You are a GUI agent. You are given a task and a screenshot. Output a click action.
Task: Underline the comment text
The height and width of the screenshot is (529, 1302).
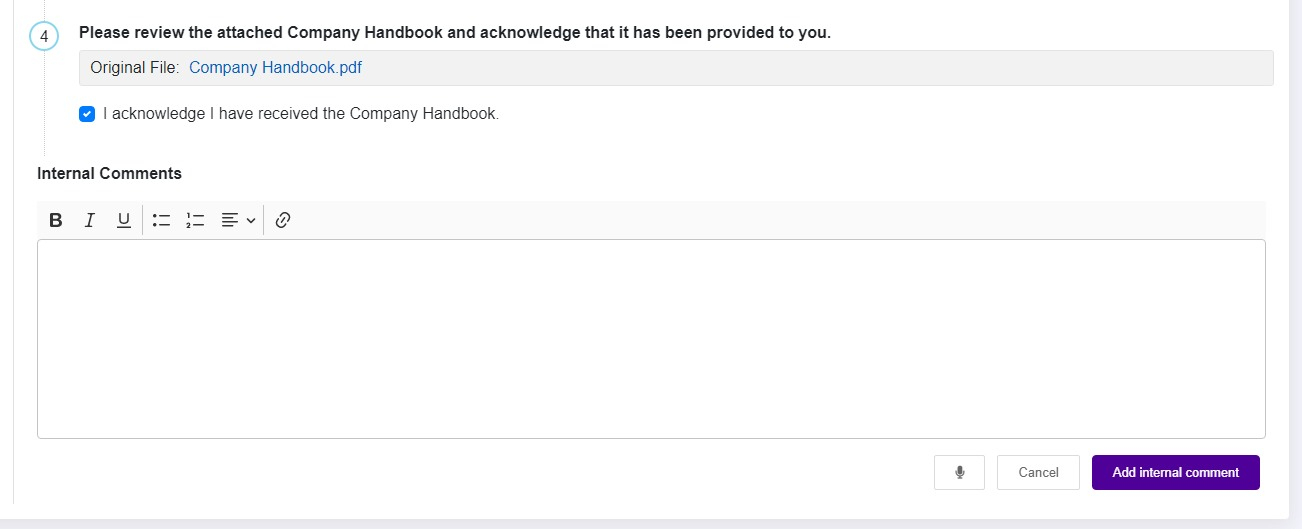[123, 220]
